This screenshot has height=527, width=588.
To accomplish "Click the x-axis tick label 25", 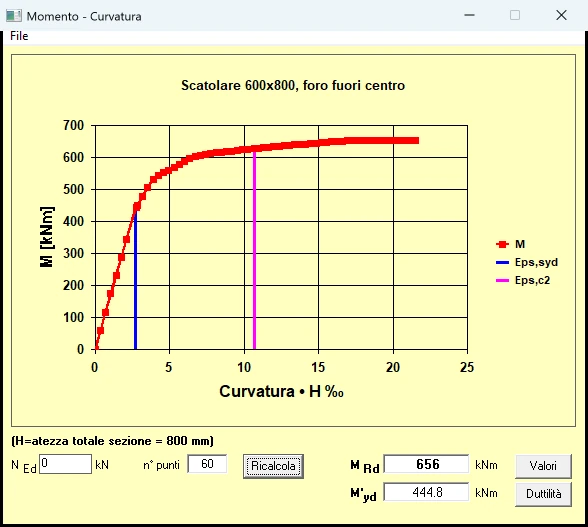I will [467, 367].
